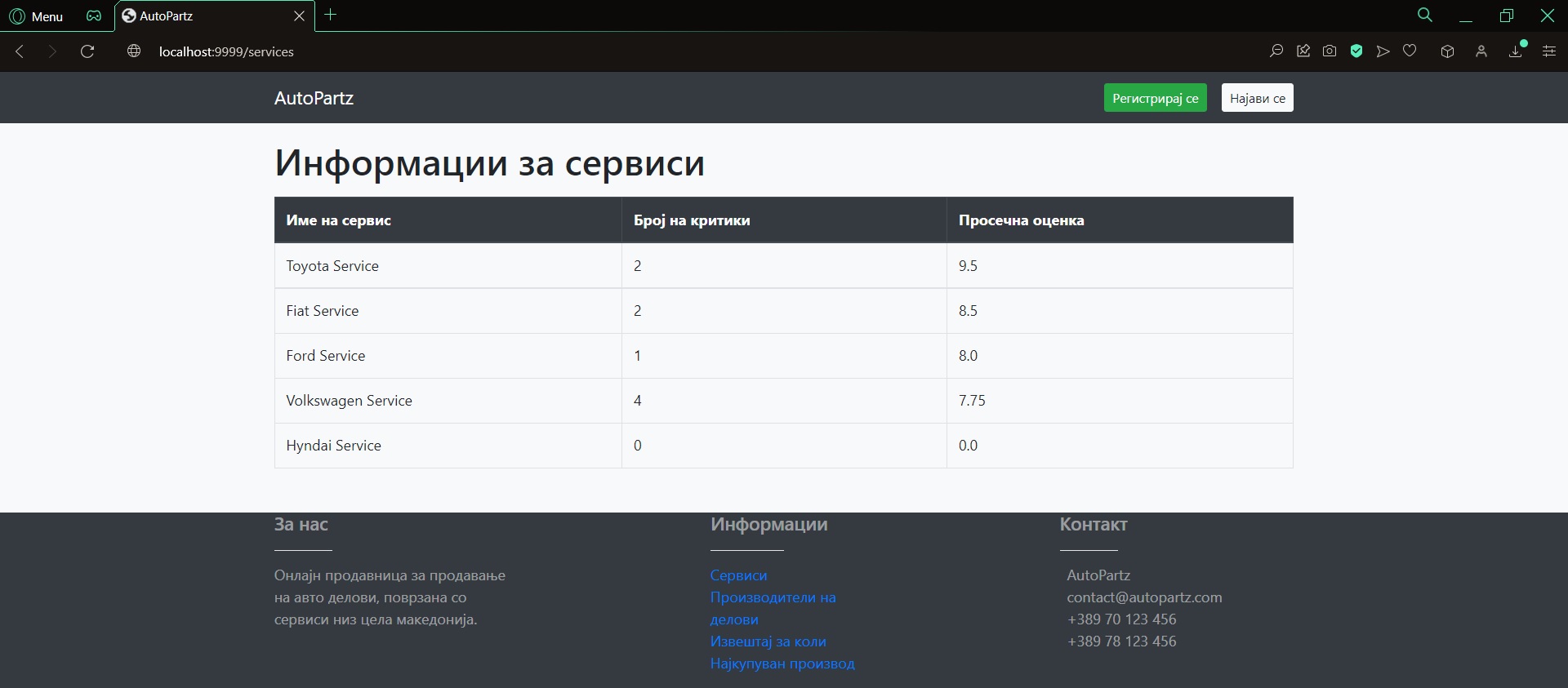Click the profile account icon
The image size is (1568, 688).
(x=1481, y=51)
